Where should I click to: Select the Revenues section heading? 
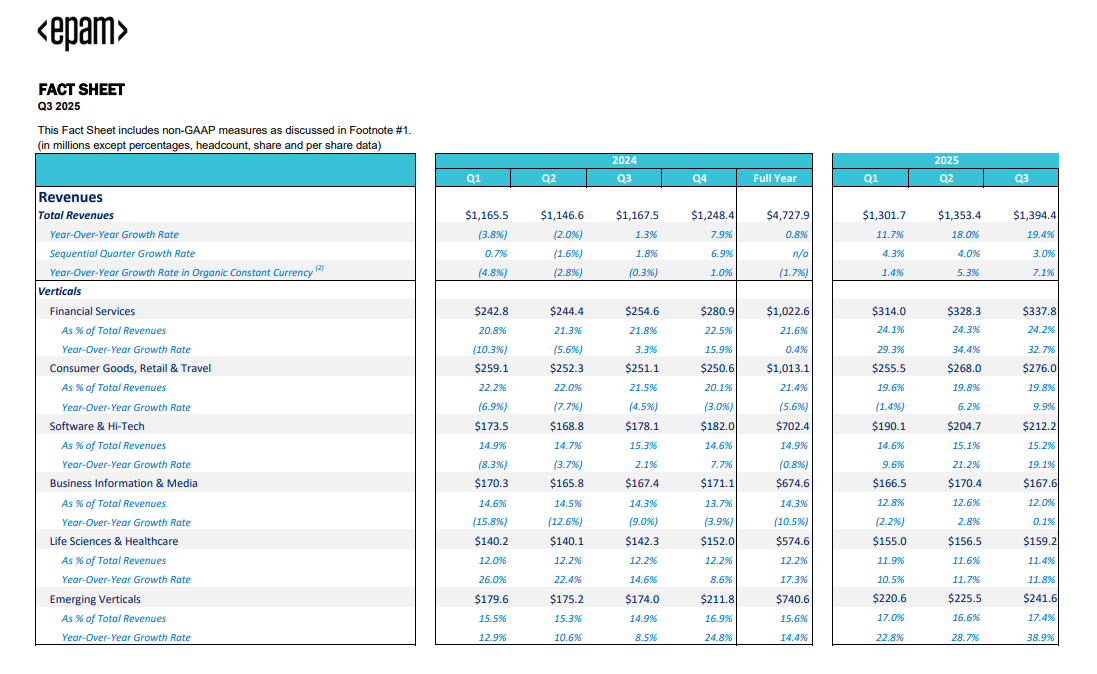pyautogui.click(x=71, y=197)
